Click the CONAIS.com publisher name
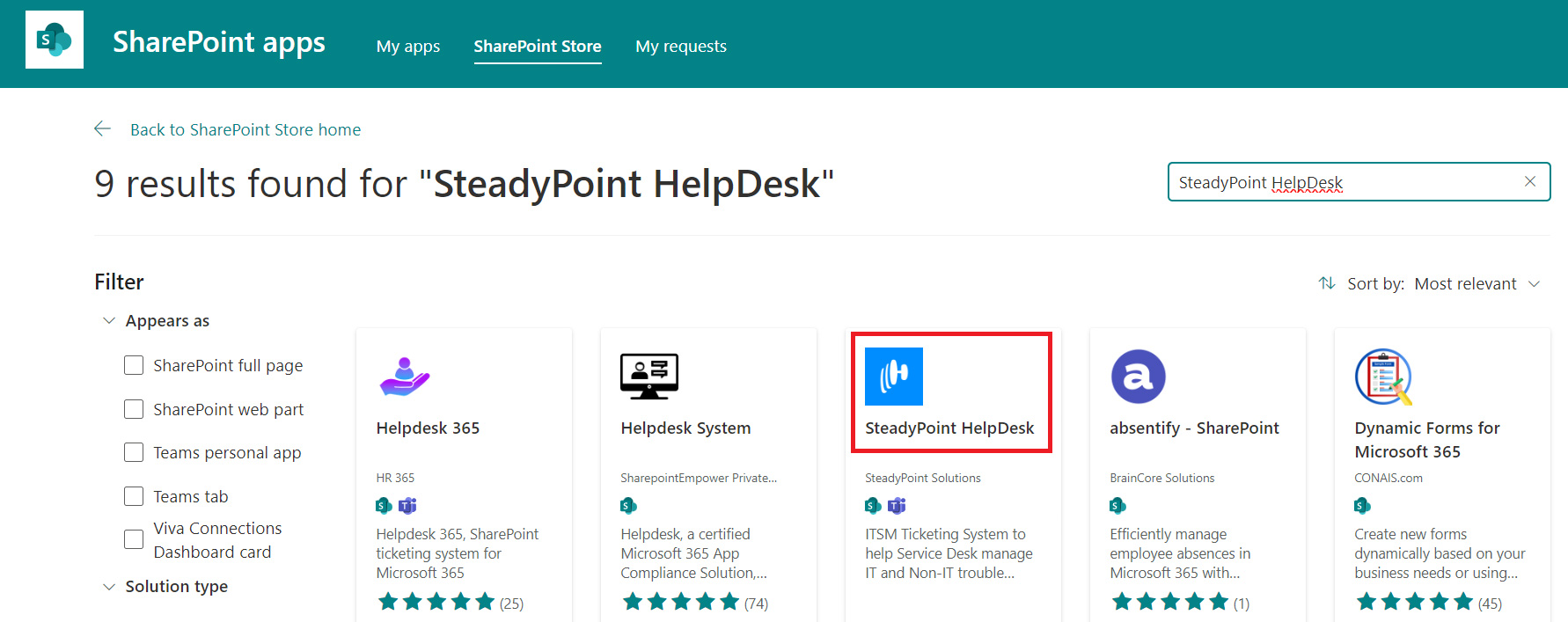 [x=1388, y=478]
